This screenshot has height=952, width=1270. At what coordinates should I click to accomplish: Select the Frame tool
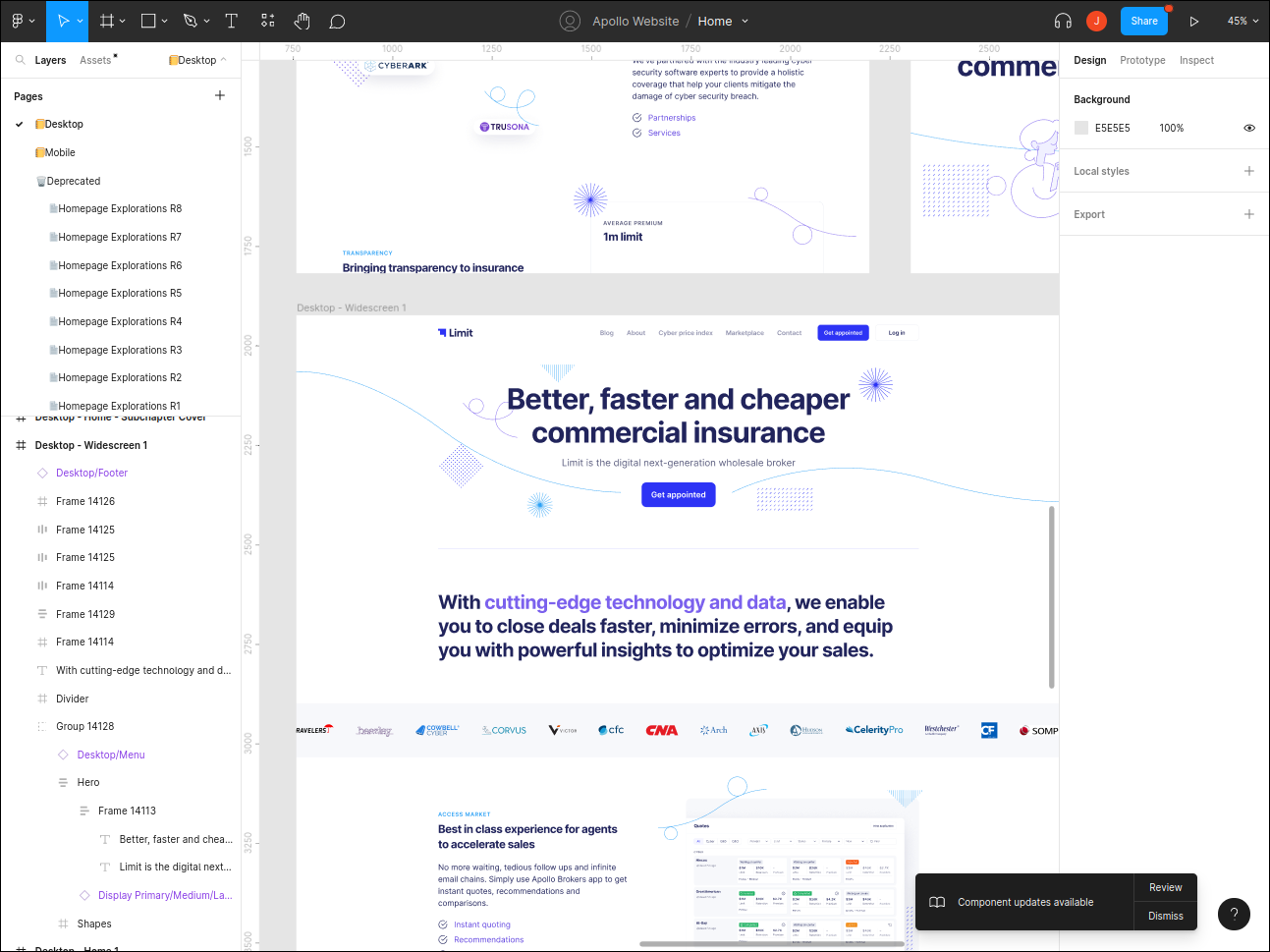(107, 21)
